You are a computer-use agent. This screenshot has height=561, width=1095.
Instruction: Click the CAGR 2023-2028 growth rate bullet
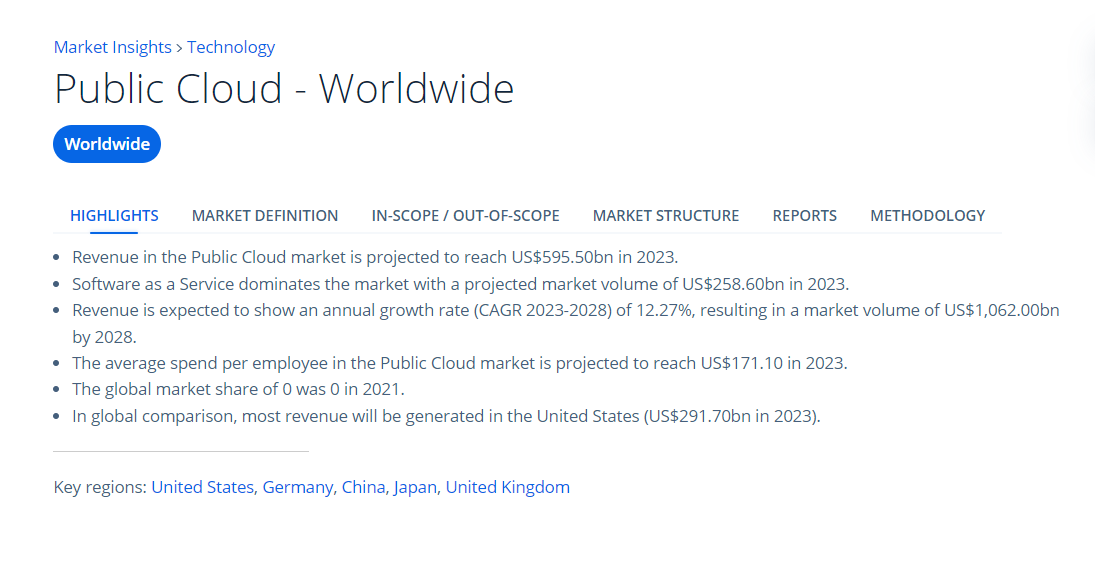click(566, 323)
